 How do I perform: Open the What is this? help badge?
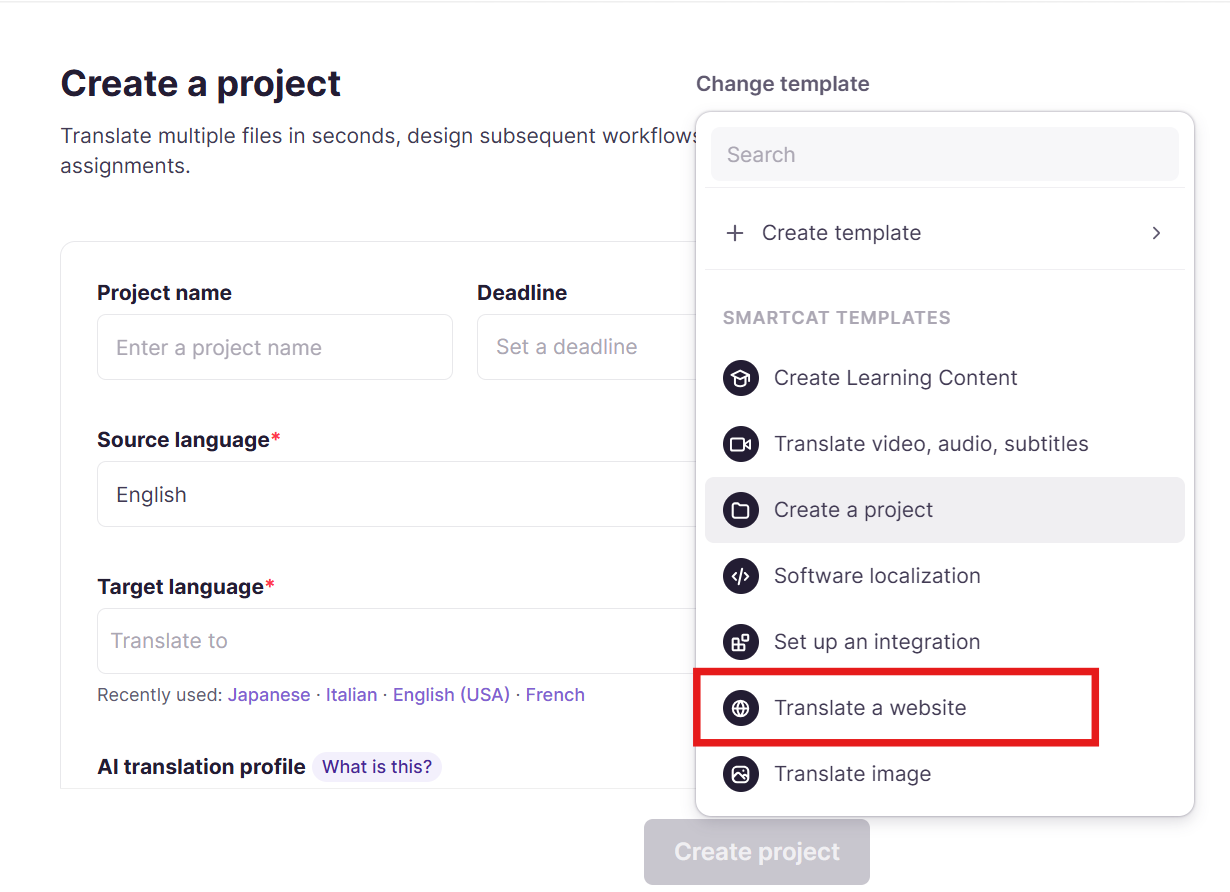[377, 767]
